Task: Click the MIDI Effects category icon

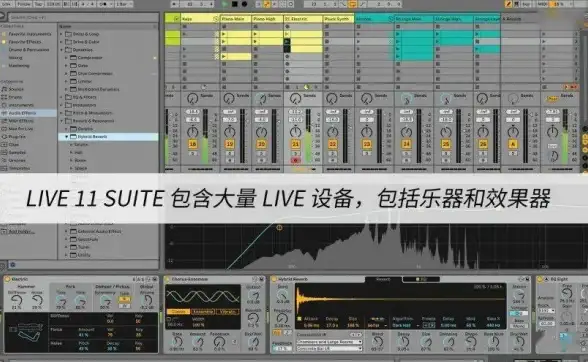Action: 4,121
